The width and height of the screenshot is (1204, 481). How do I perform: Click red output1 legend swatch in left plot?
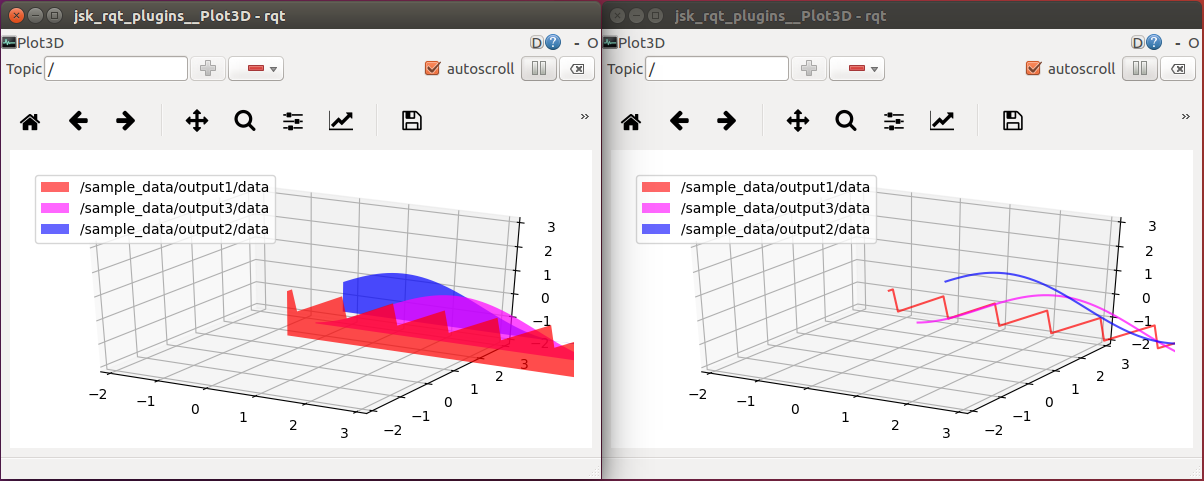55,187
